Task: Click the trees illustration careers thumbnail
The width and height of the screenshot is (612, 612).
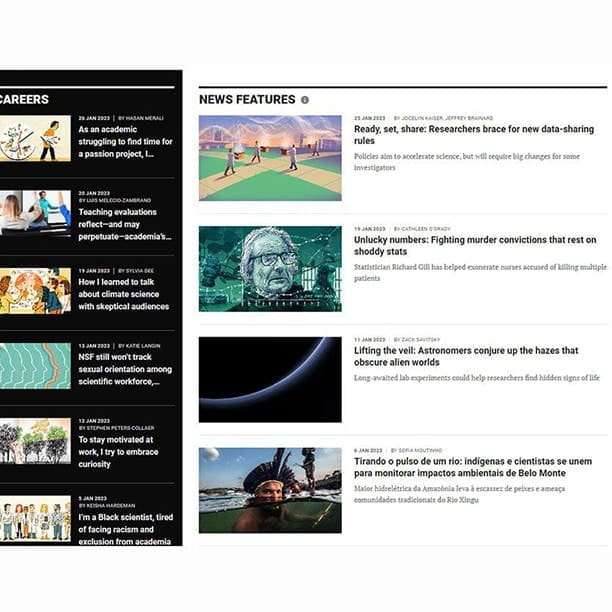Action: click(x=35, y=441)
